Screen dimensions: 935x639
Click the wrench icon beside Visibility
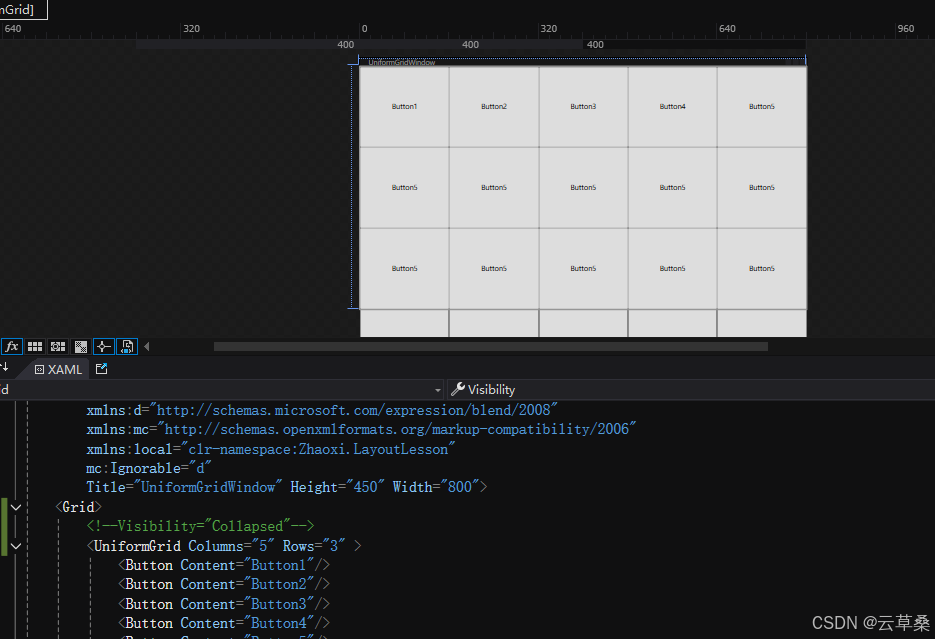coord(458,389)
